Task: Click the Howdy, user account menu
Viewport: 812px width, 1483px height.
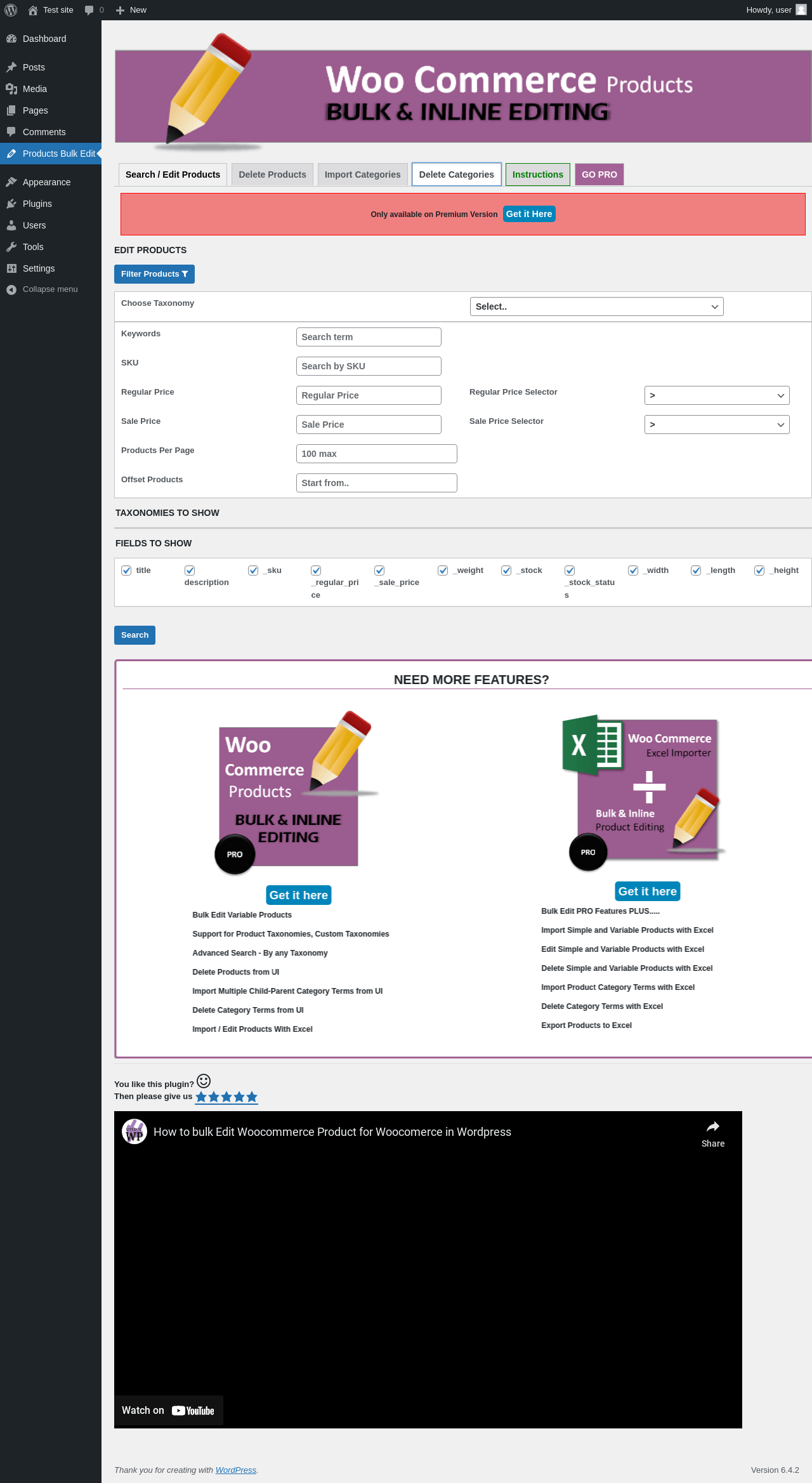Action: pyautogui.click(x=776, y=10)
